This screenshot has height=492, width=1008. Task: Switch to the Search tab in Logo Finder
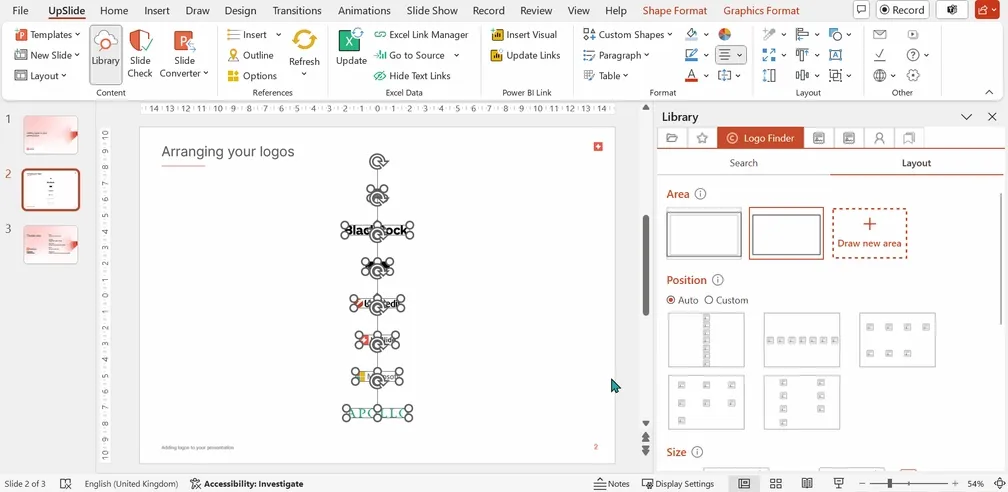744,163
